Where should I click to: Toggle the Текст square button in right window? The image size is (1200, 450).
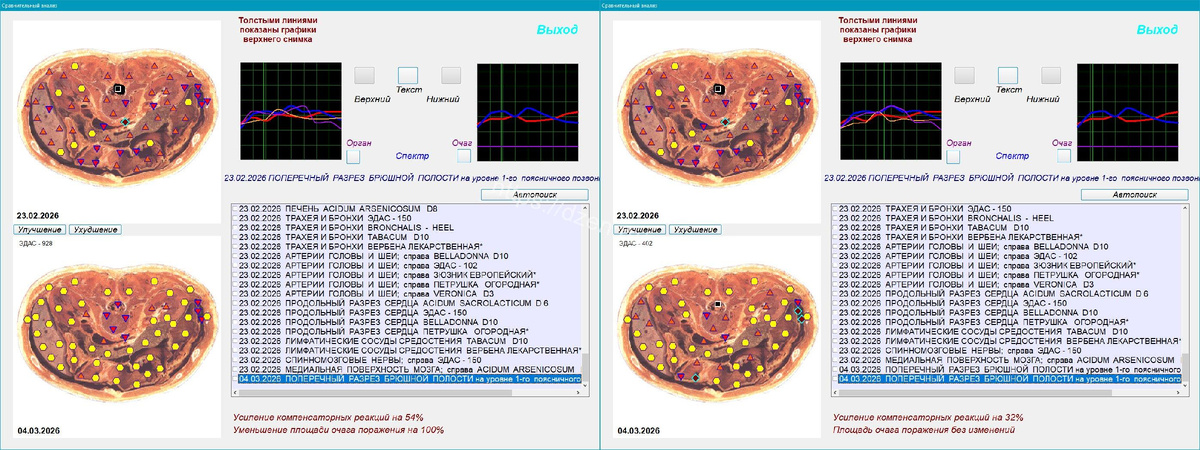pyautogui.click(x=1008, y=75)
